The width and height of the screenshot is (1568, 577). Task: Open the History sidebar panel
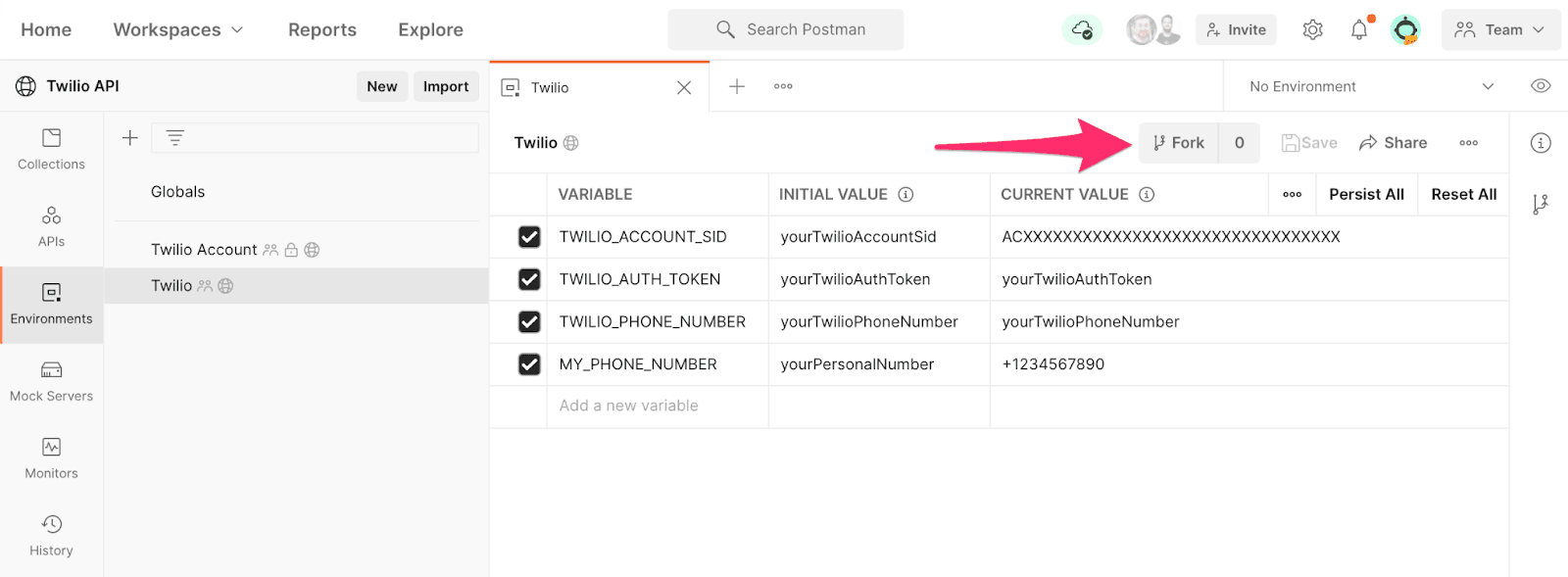click(x=51, y=537)
